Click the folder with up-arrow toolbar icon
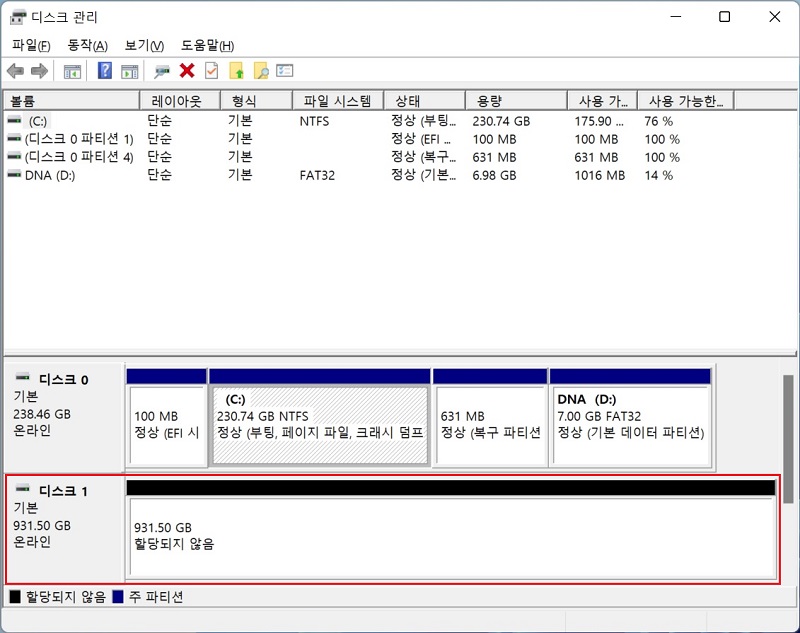 tap(236, 70)
